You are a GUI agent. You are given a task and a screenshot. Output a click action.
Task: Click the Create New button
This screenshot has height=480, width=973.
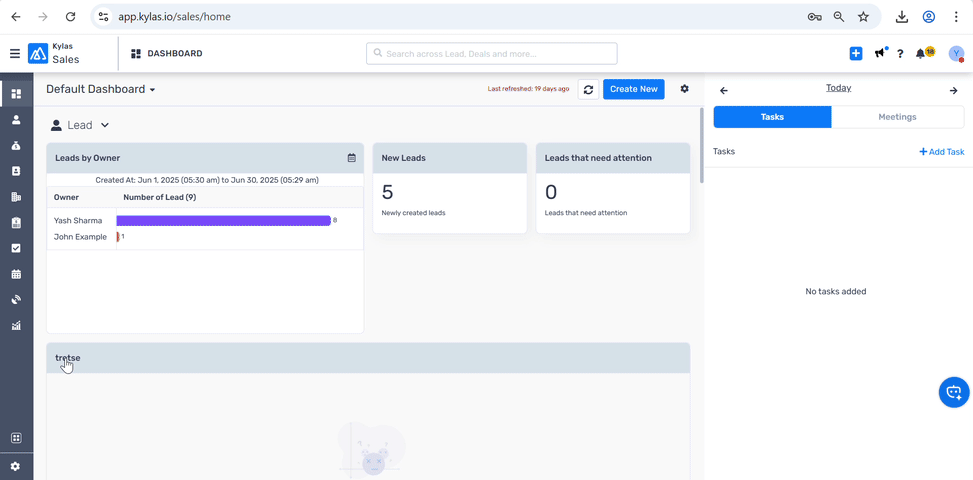(634, 89)
